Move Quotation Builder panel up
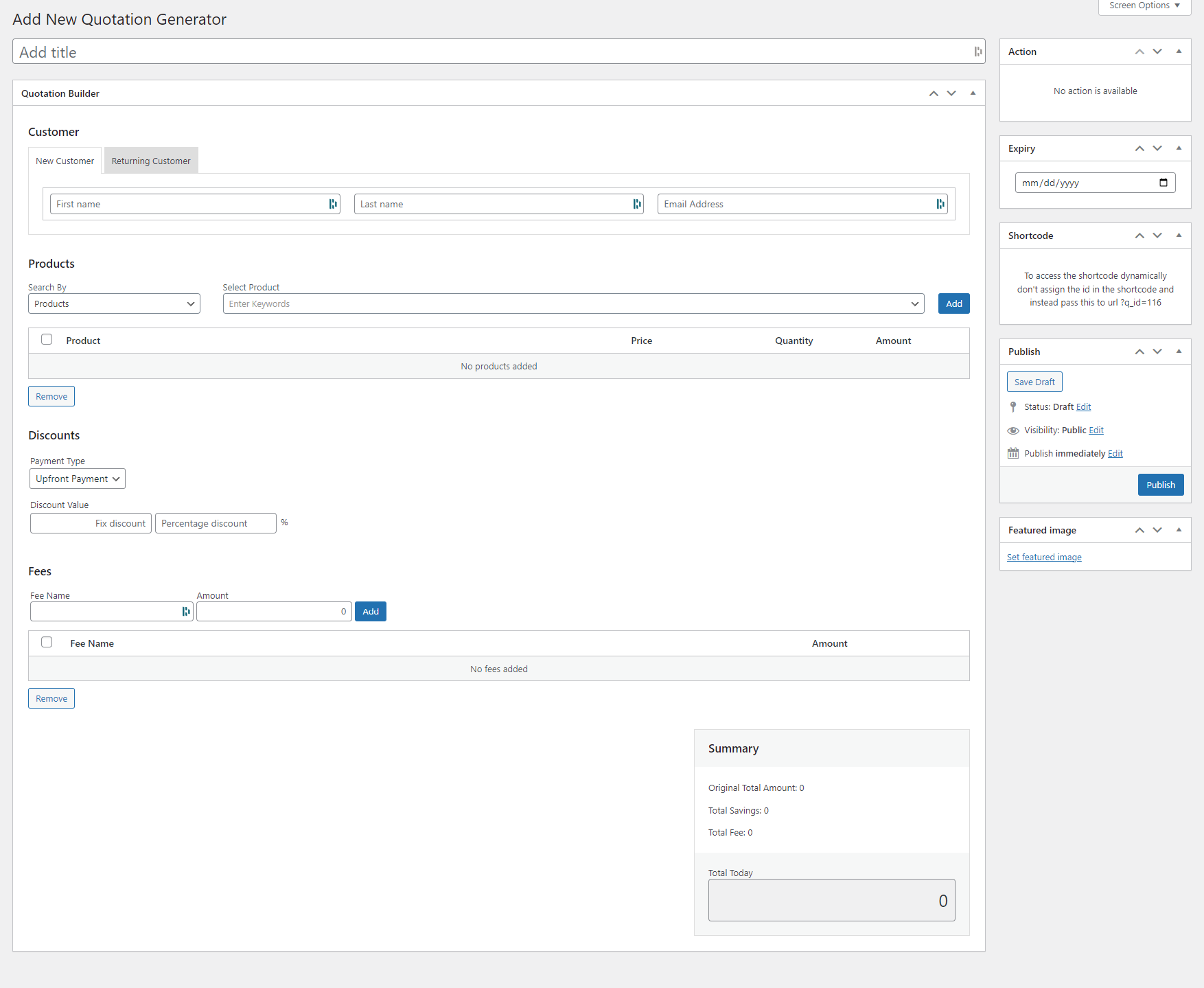This screenshot has height=988, width=1204. tap(933, 93)
